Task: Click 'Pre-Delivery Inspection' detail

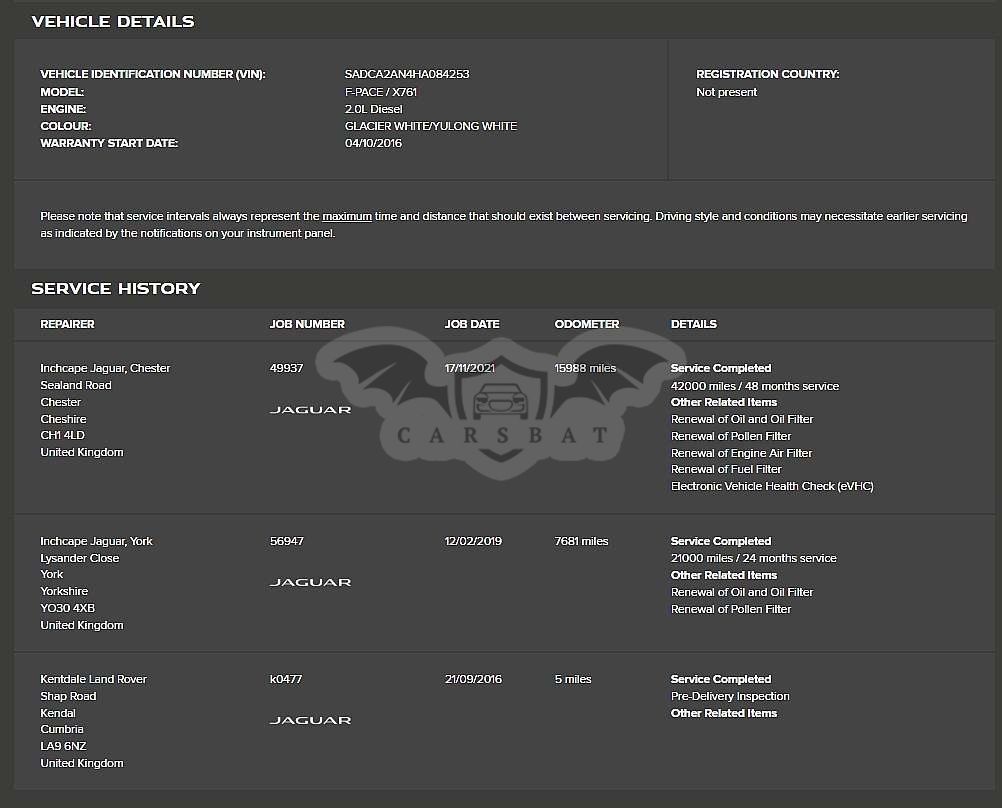Action: click(730, 697)
